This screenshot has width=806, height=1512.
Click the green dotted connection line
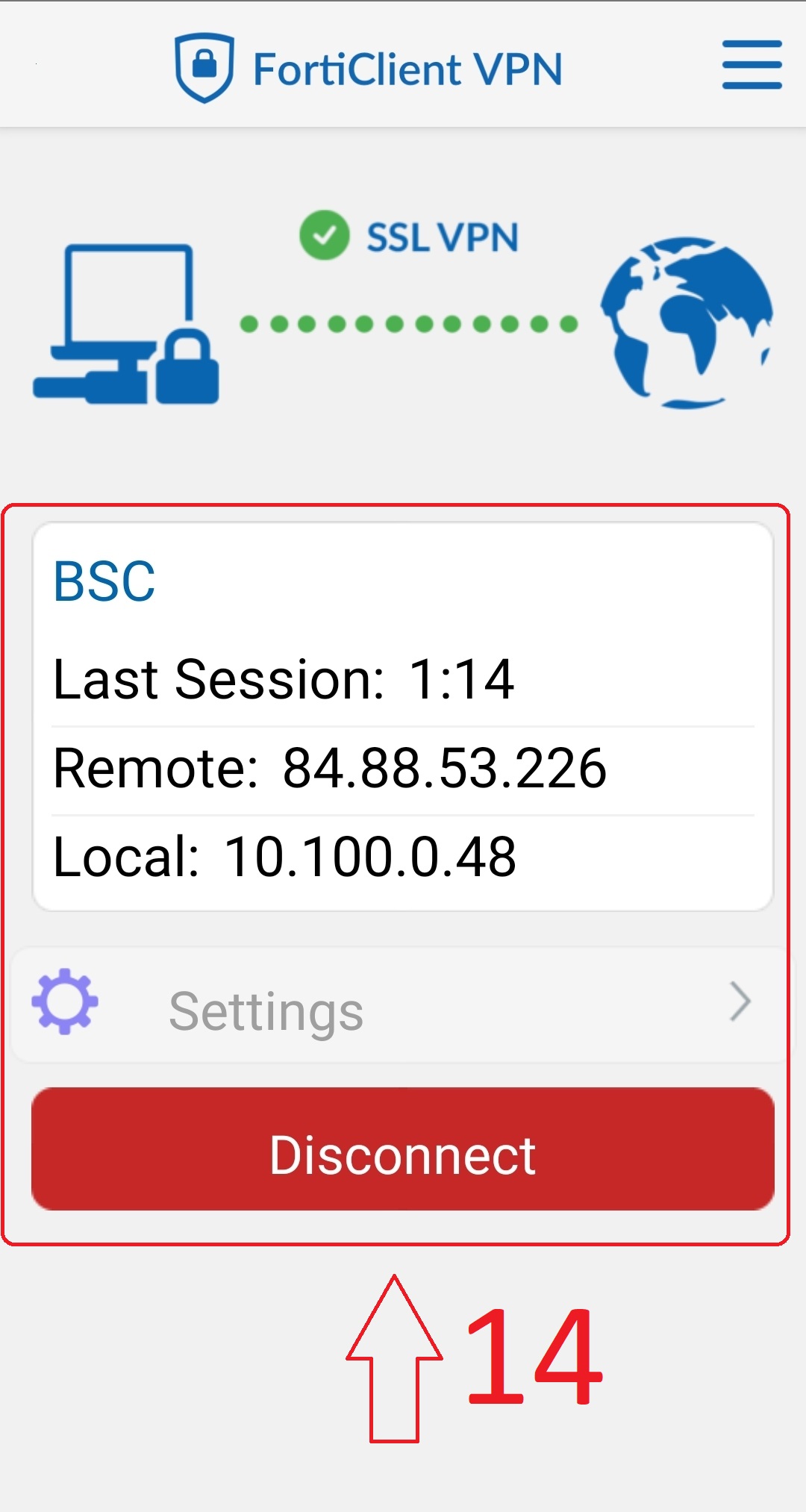coord(408,324)
